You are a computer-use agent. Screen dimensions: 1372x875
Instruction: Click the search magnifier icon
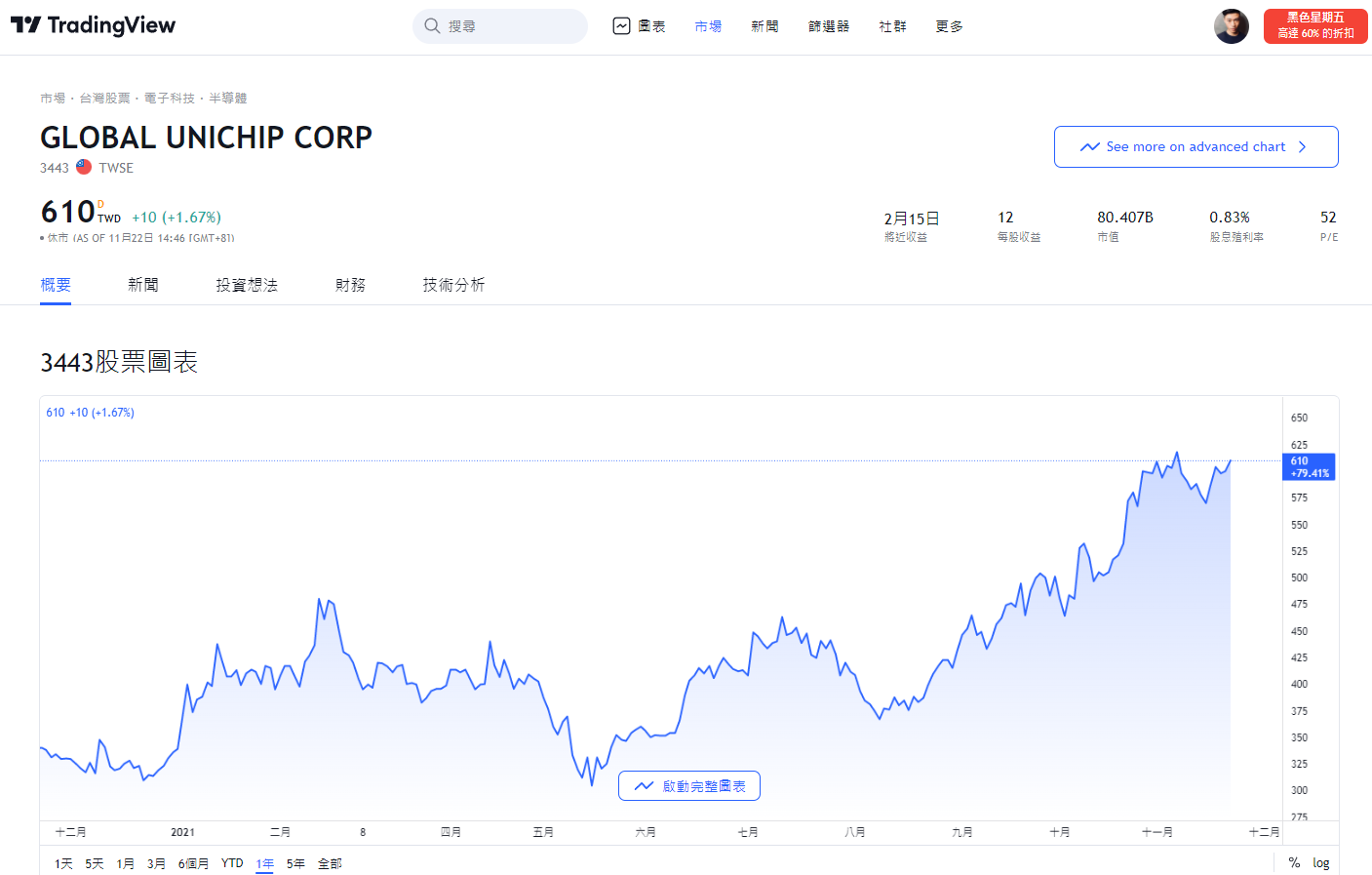(432, 26)
